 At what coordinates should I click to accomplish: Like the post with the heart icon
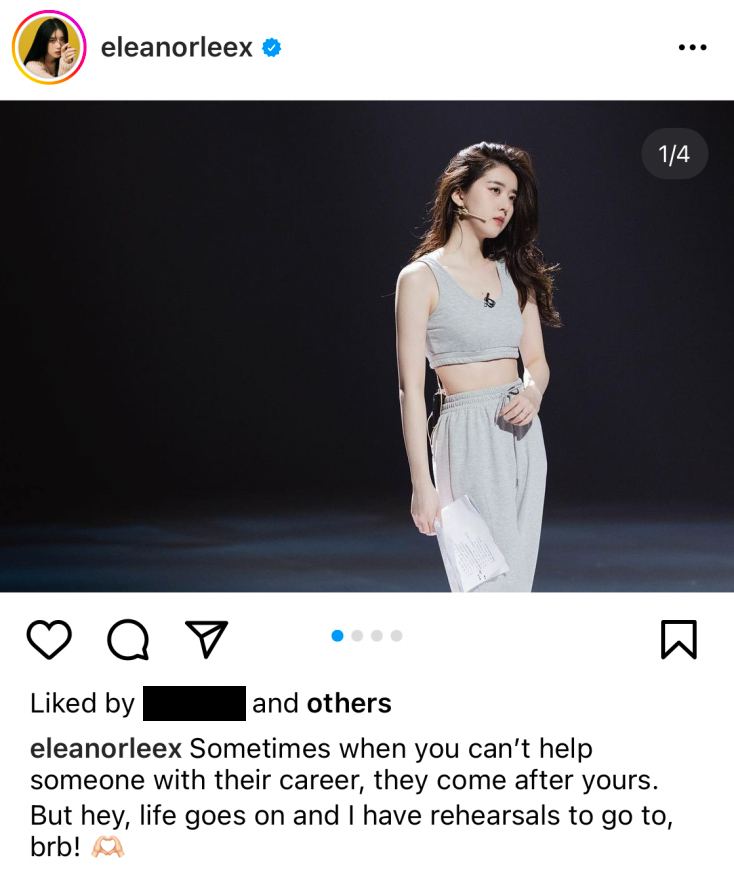[x=49, y=639]
